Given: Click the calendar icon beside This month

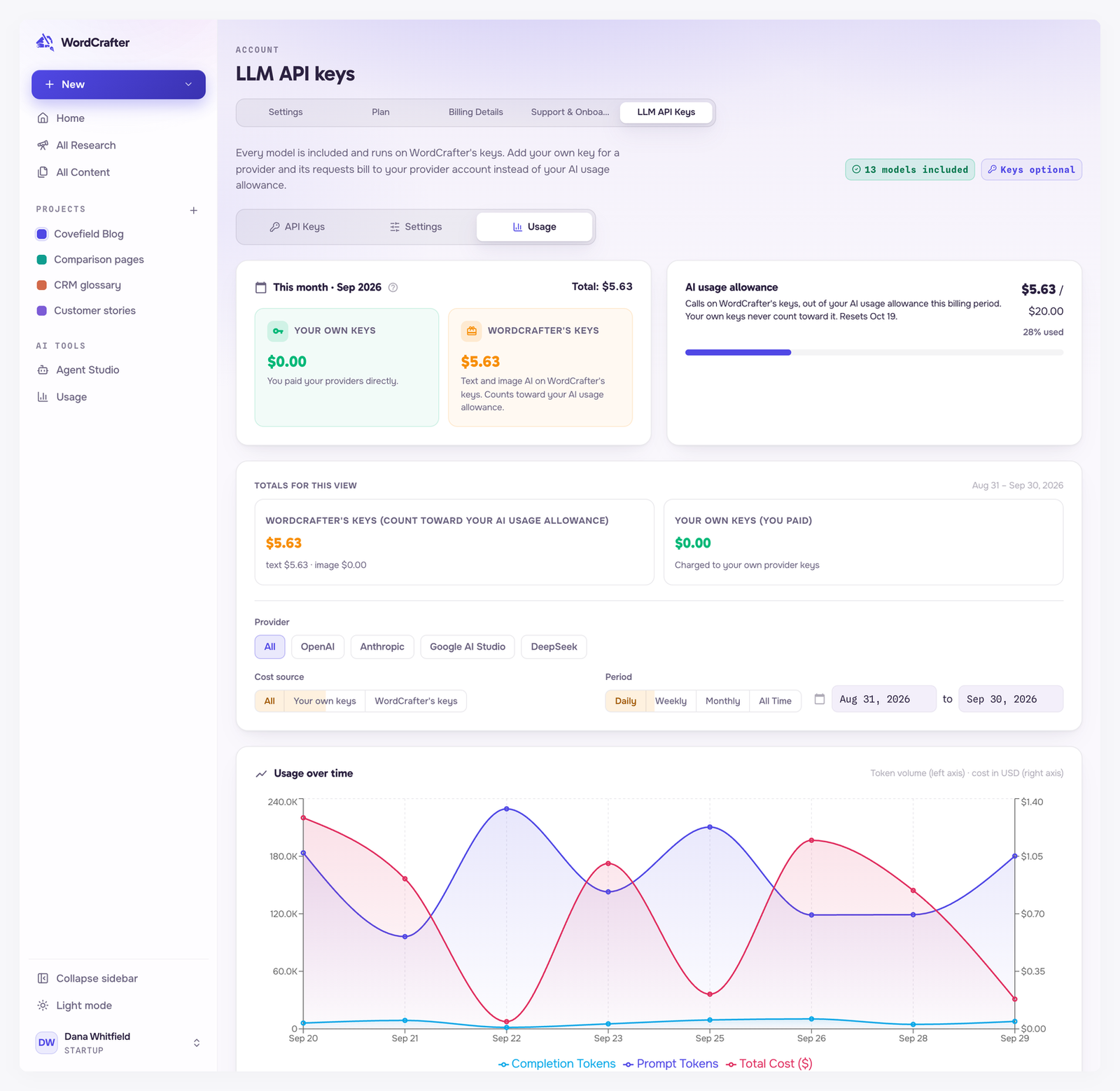Looking at the screenshot, I should click(261, 287).
